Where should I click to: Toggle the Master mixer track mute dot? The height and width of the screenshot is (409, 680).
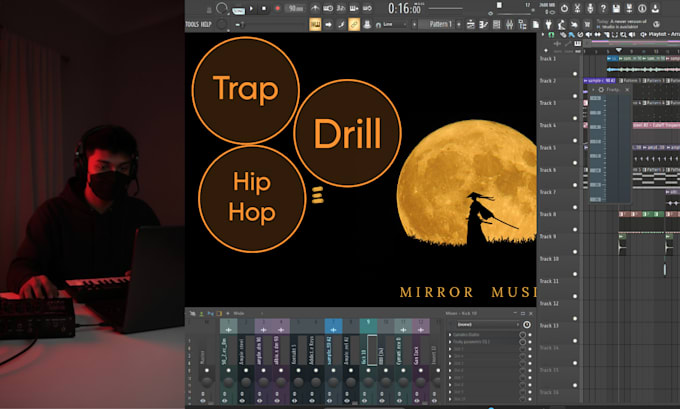tap(206, 370)
